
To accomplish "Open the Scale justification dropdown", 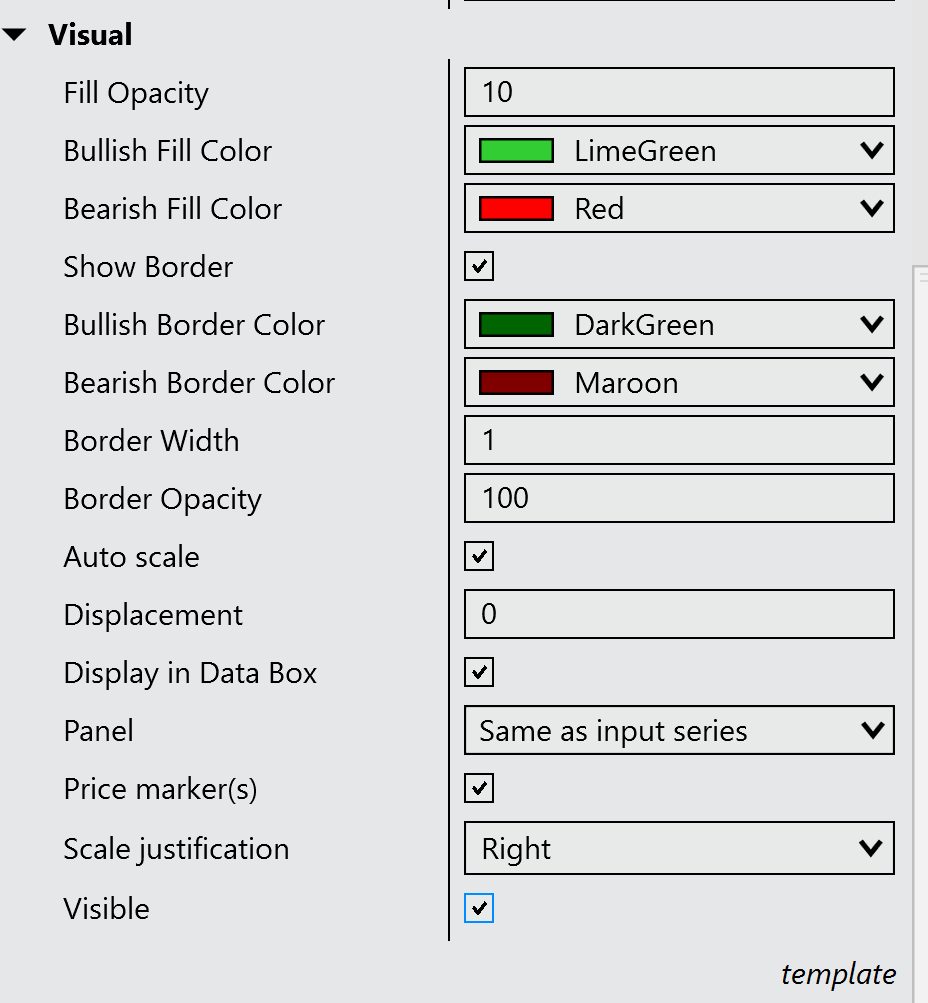I will point(679,849).
